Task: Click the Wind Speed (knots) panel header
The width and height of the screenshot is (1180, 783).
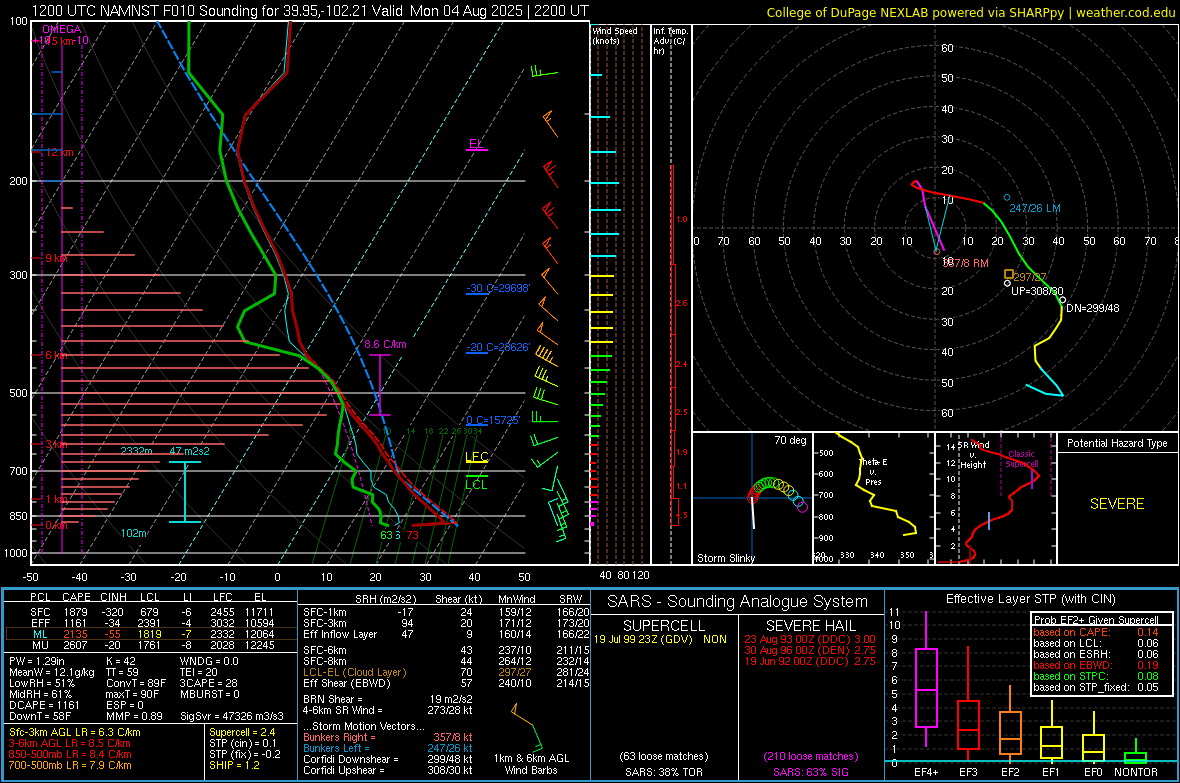Action: pyautogui.click(x=615, y=35)
